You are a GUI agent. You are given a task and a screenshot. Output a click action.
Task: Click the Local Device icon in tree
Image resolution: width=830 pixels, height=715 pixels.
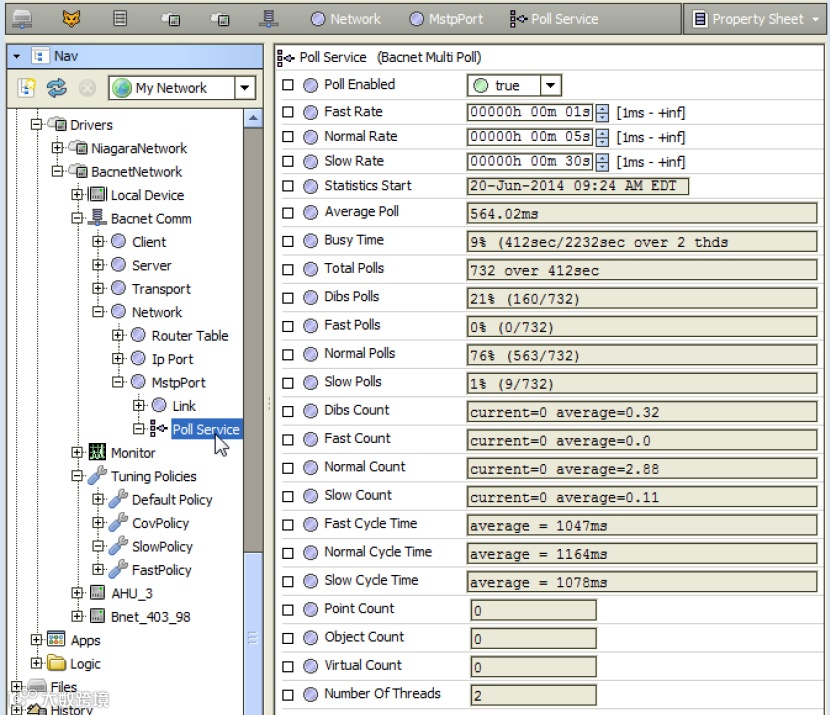click(97, 194)
